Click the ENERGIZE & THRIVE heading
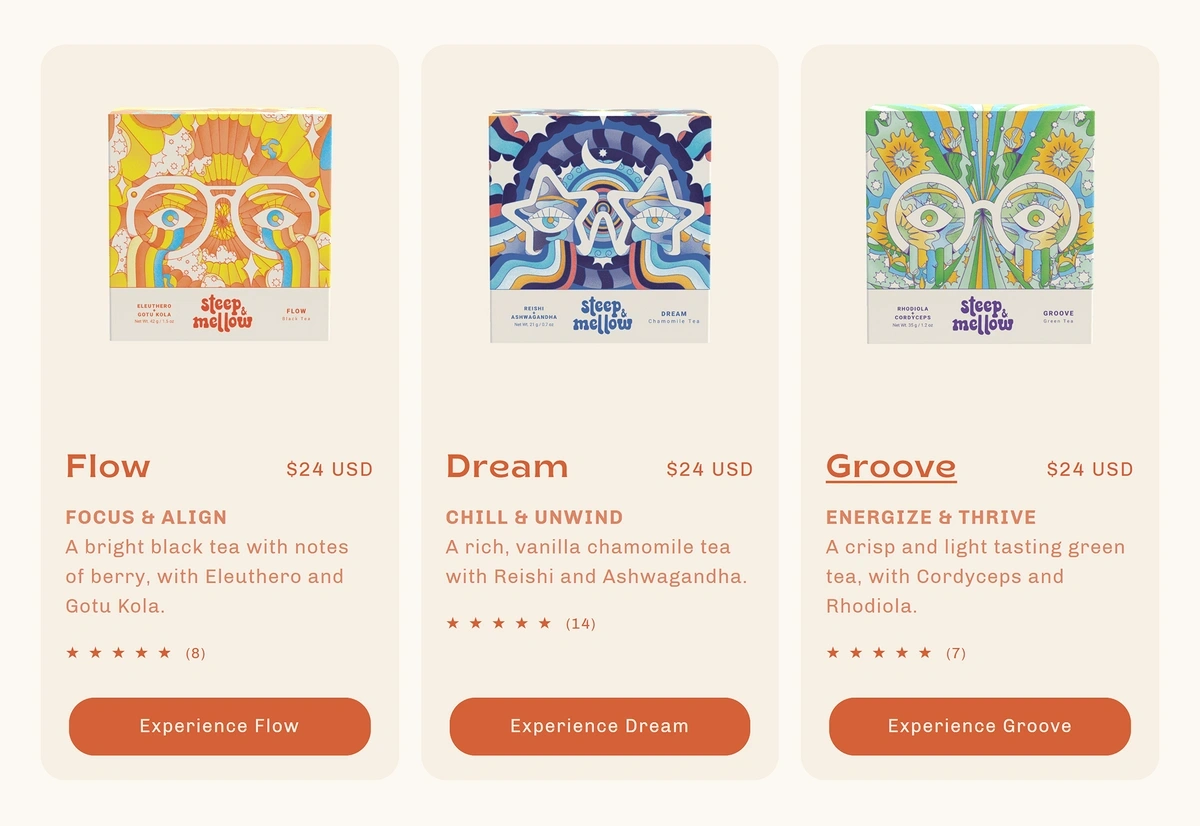The width and height of the screenshot is (1200, 826). (931, 518)
